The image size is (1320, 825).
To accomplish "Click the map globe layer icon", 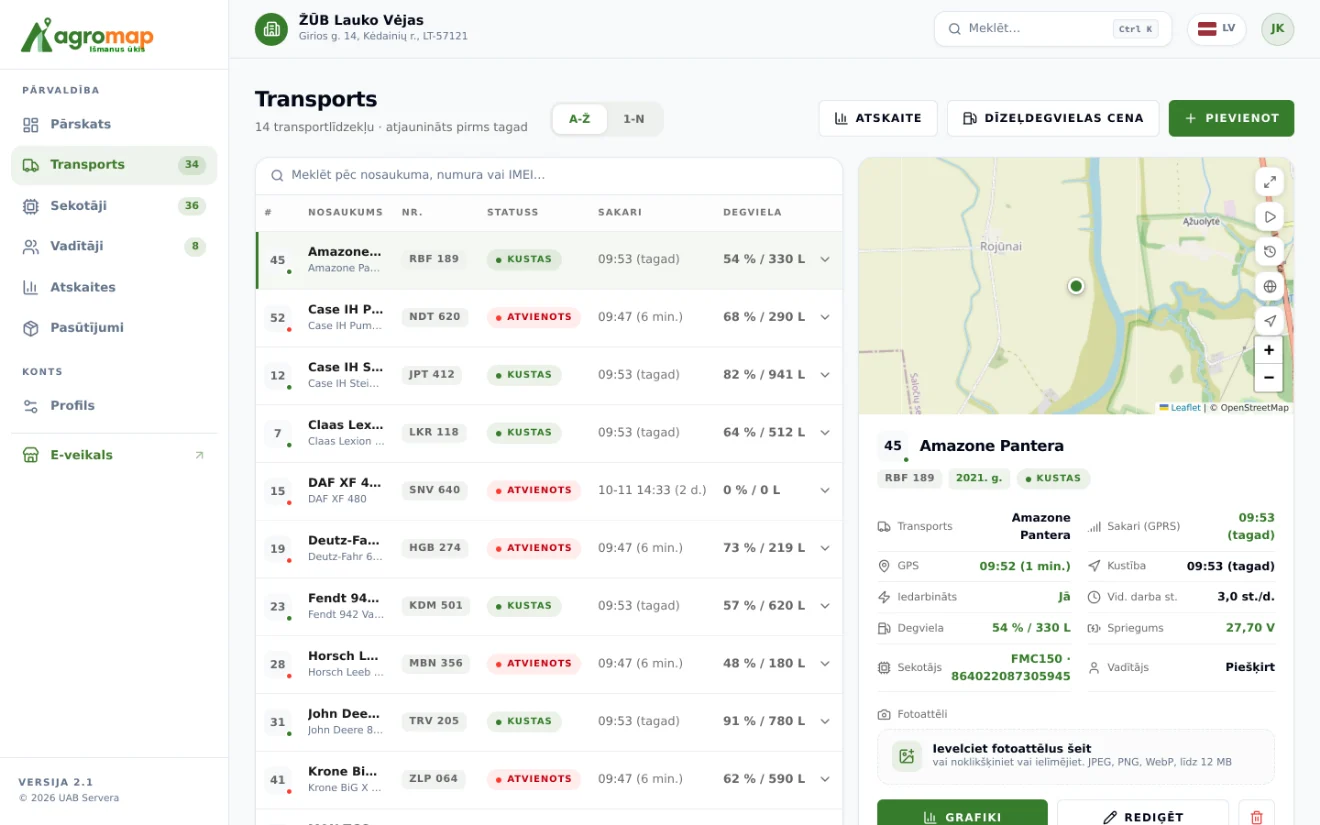I will [x=1269, y=286].
